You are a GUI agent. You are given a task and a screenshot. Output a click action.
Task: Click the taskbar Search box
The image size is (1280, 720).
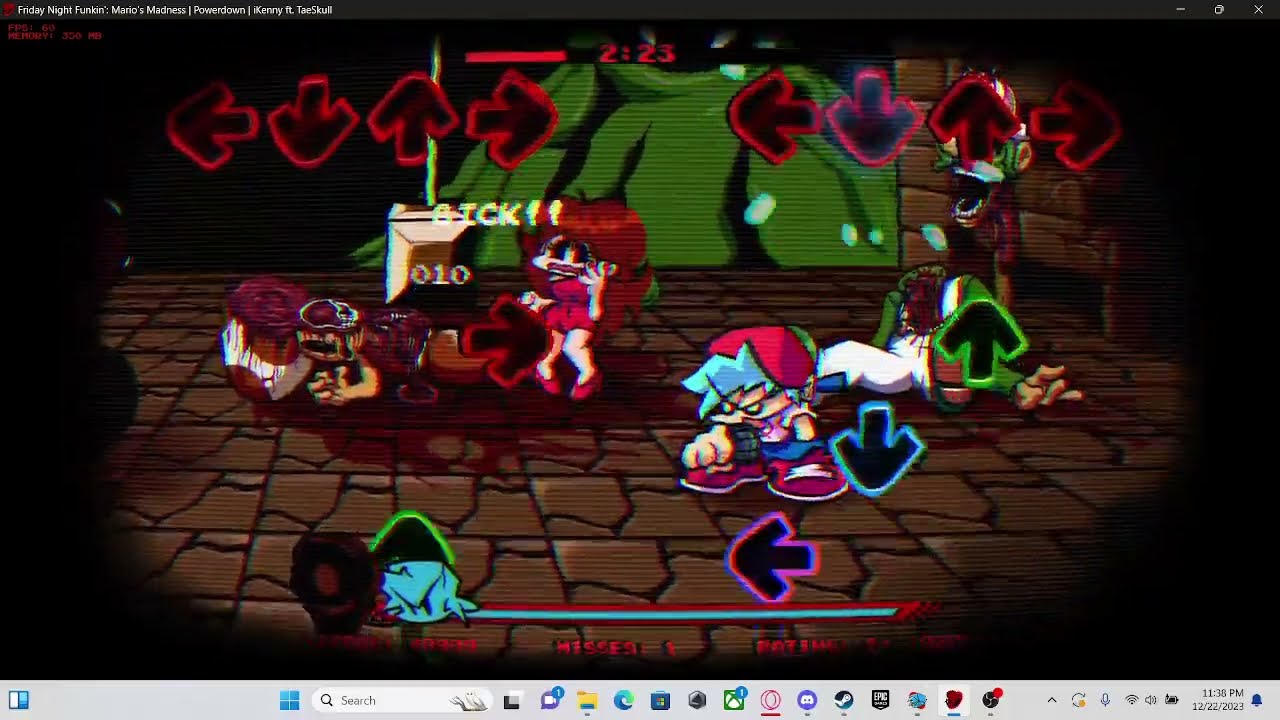(x=404, y=700)
